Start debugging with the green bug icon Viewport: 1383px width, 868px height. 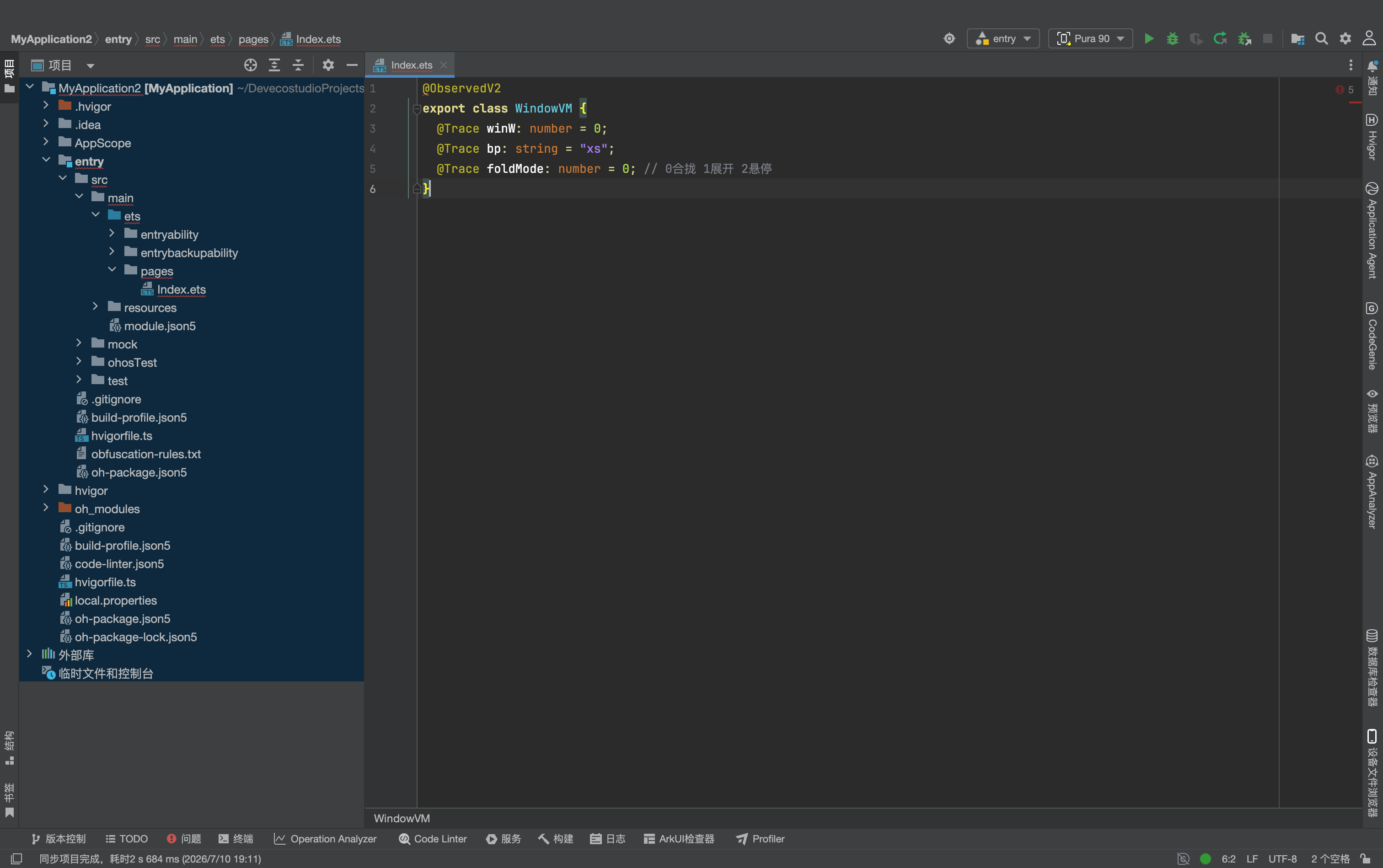pos(1172,38)
